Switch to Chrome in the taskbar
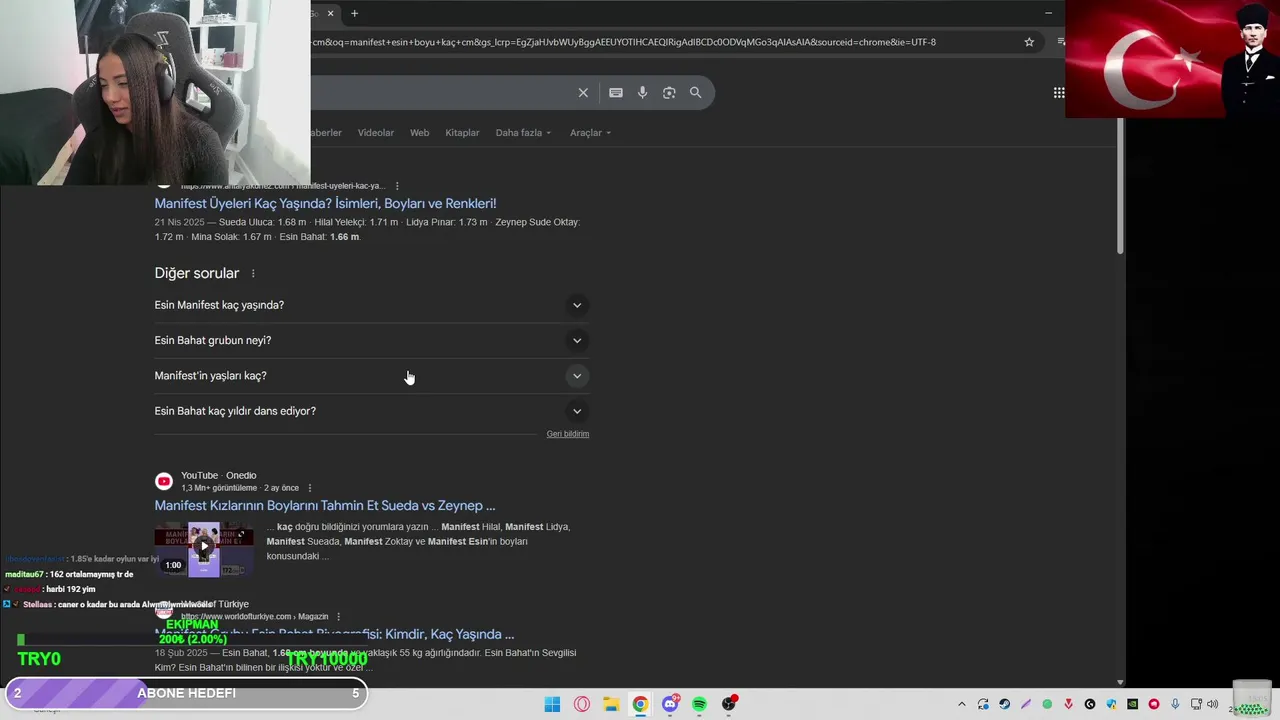Image resolution: width=1280 pixels, height=720 pixels. click(x=640, y=704)
